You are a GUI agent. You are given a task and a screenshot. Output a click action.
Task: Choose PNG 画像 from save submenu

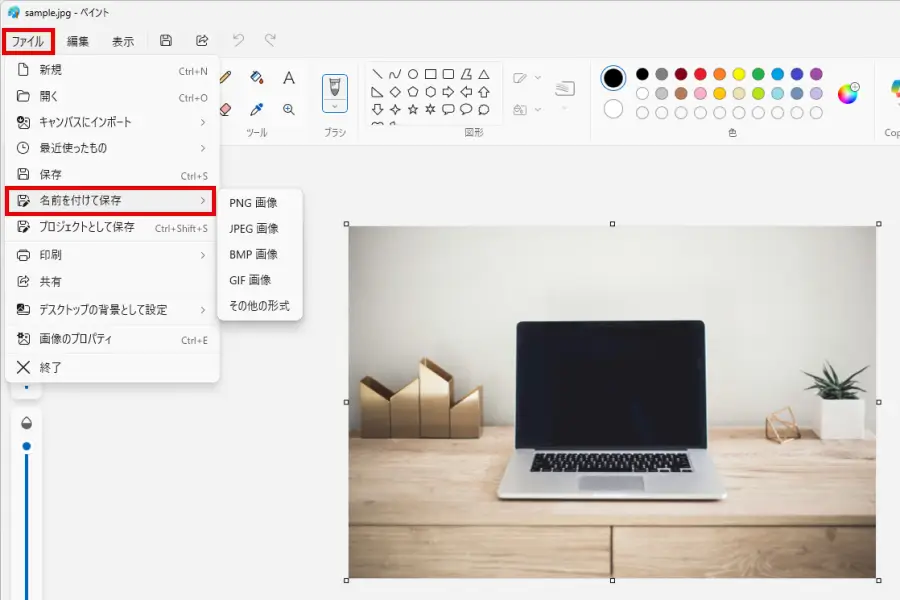tap(253, 202)
